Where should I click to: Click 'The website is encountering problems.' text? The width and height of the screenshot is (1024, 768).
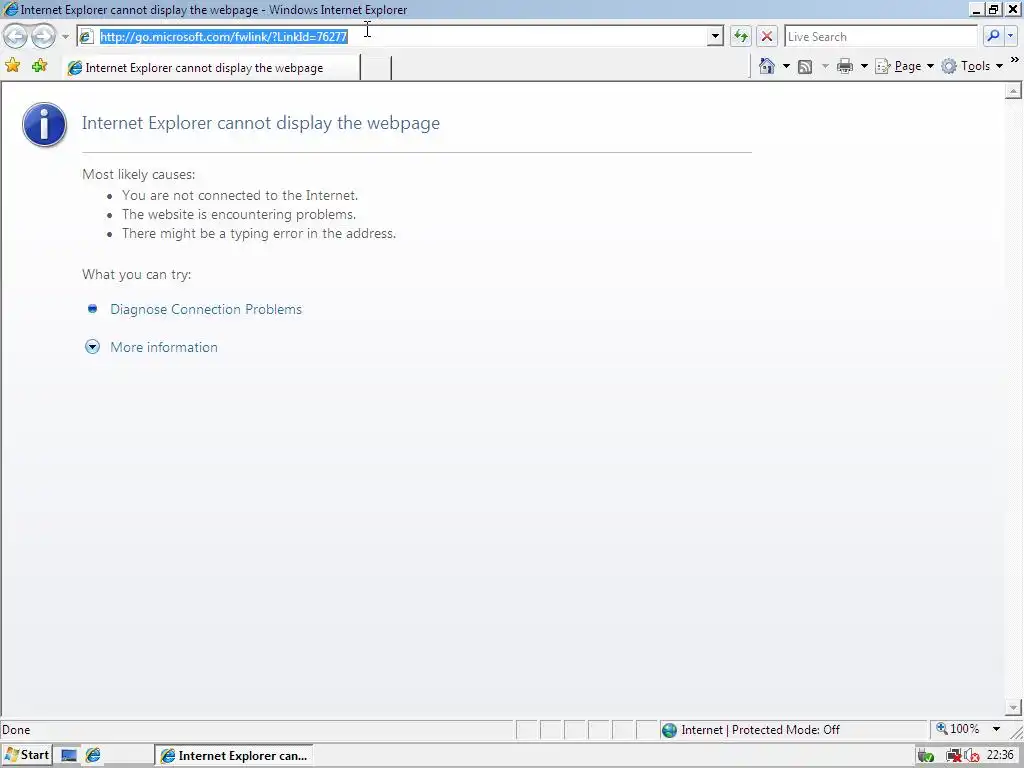point(239,214)
